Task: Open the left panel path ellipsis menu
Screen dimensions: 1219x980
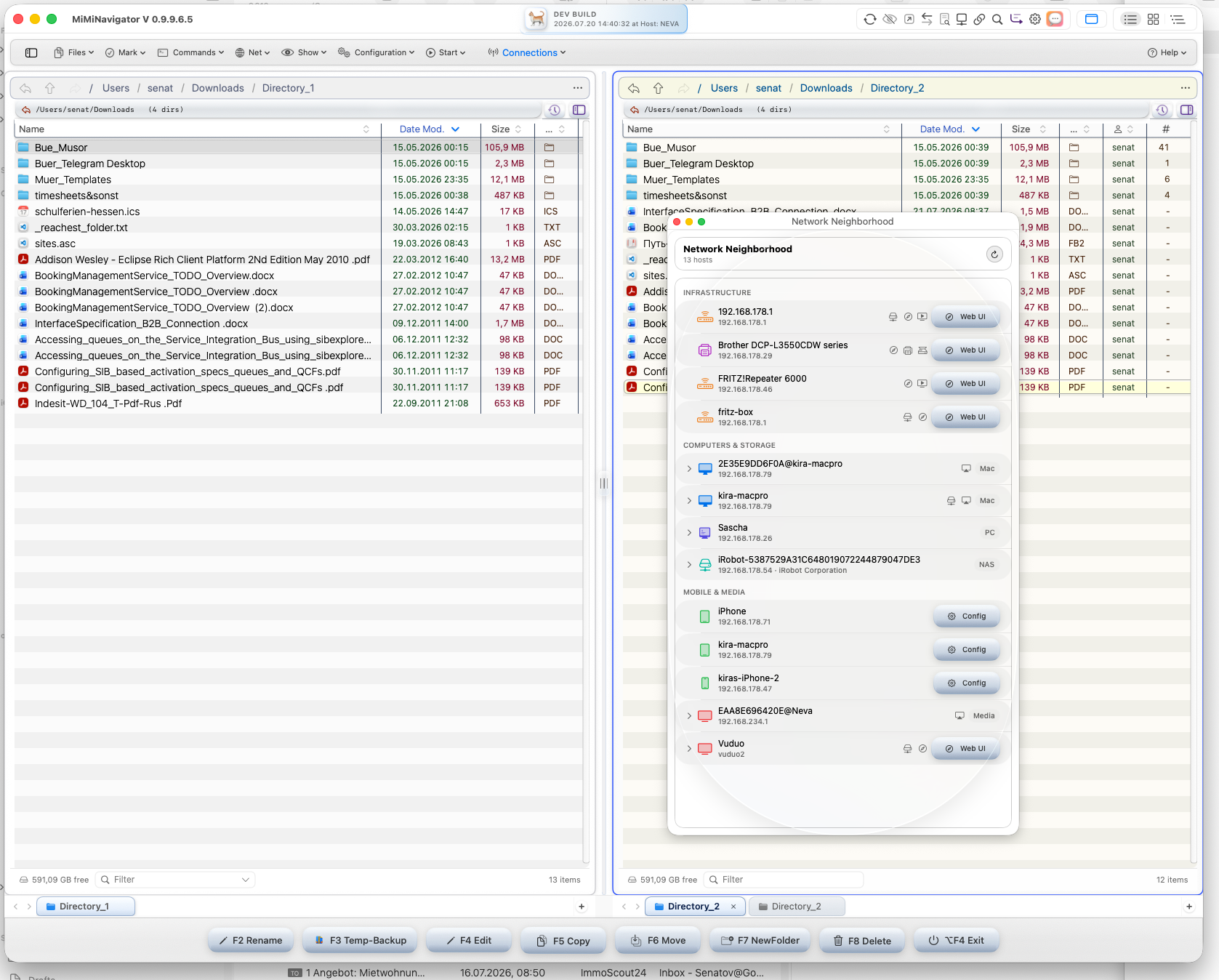Action: pos(578,88)
